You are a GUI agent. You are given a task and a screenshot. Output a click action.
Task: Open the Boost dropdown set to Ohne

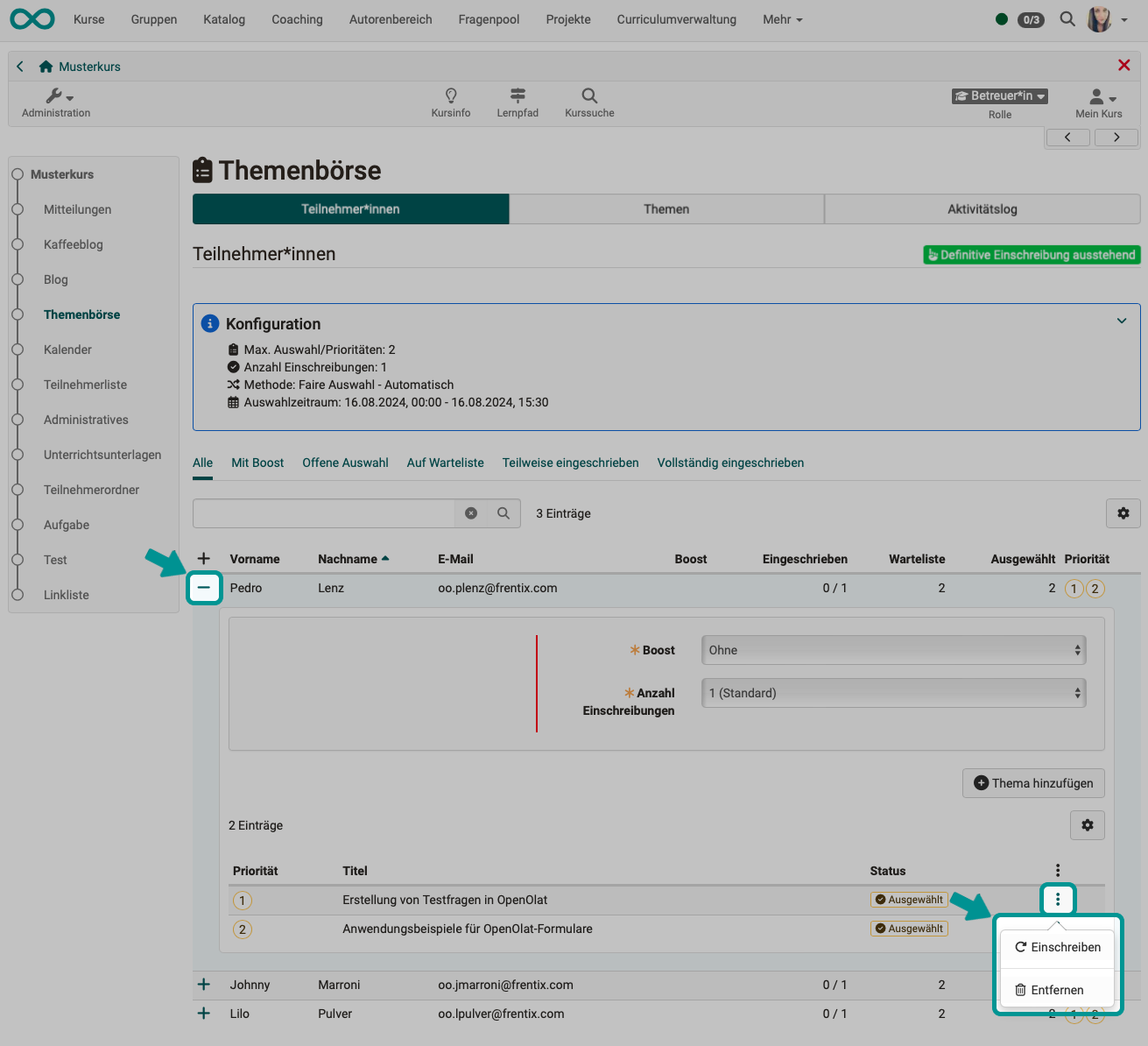(x=892, y=650)
